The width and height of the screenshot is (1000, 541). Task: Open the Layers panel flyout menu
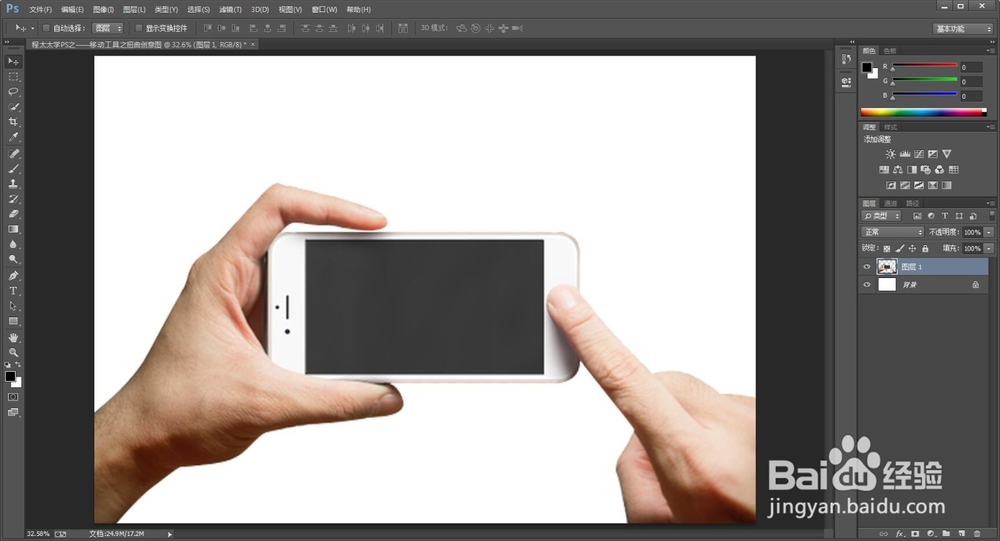[x=990, y=203]
